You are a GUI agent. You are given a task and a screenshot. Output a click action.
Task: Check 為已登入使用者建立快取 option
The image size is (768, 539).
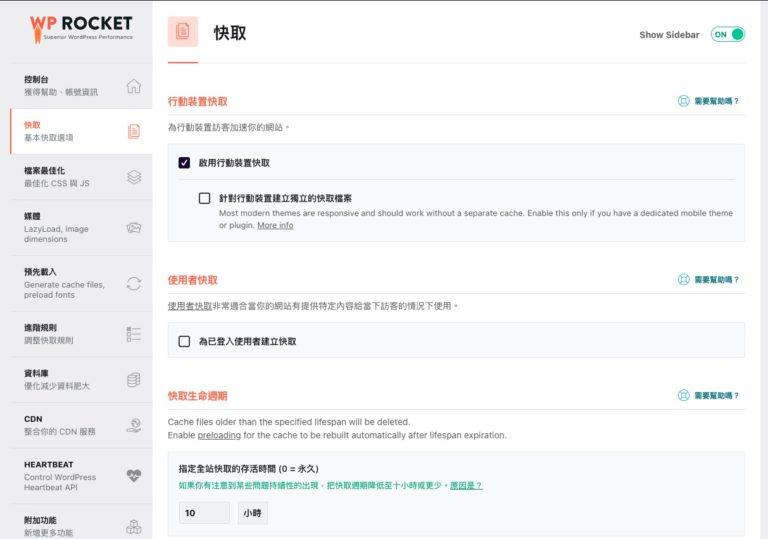pos(184,341)
